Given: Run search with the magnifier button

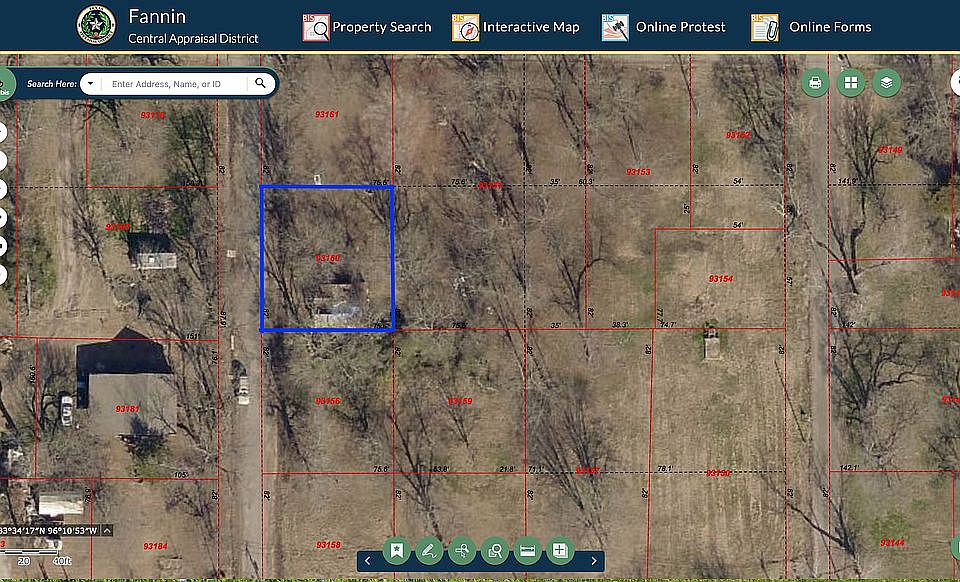Looking at the screenshot, I should tap(260, 83).
